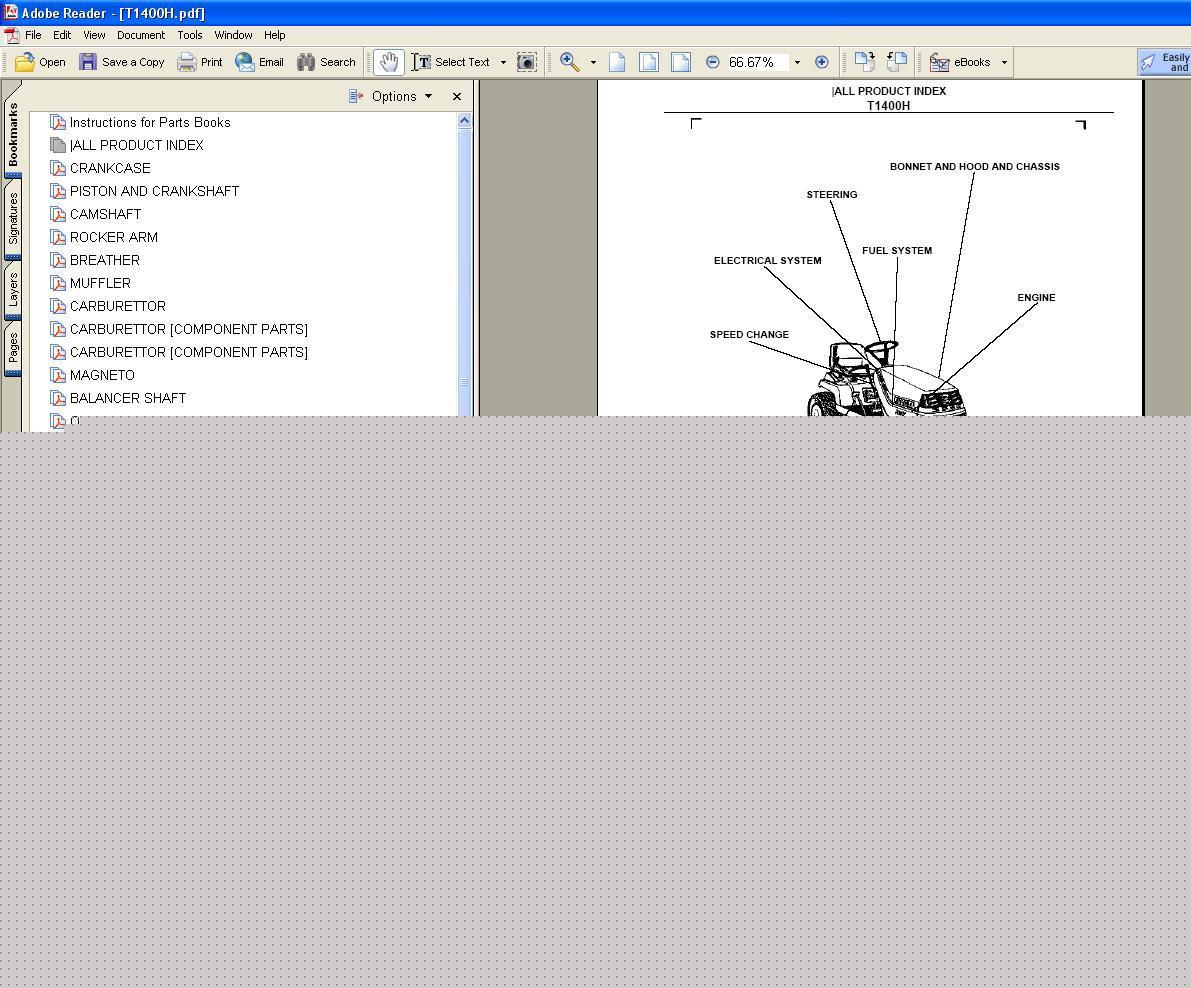Click the Open file toolbar icon
Image resolution: width=1191 pixels, height=988 pixels.
click(x=24, y=62)
